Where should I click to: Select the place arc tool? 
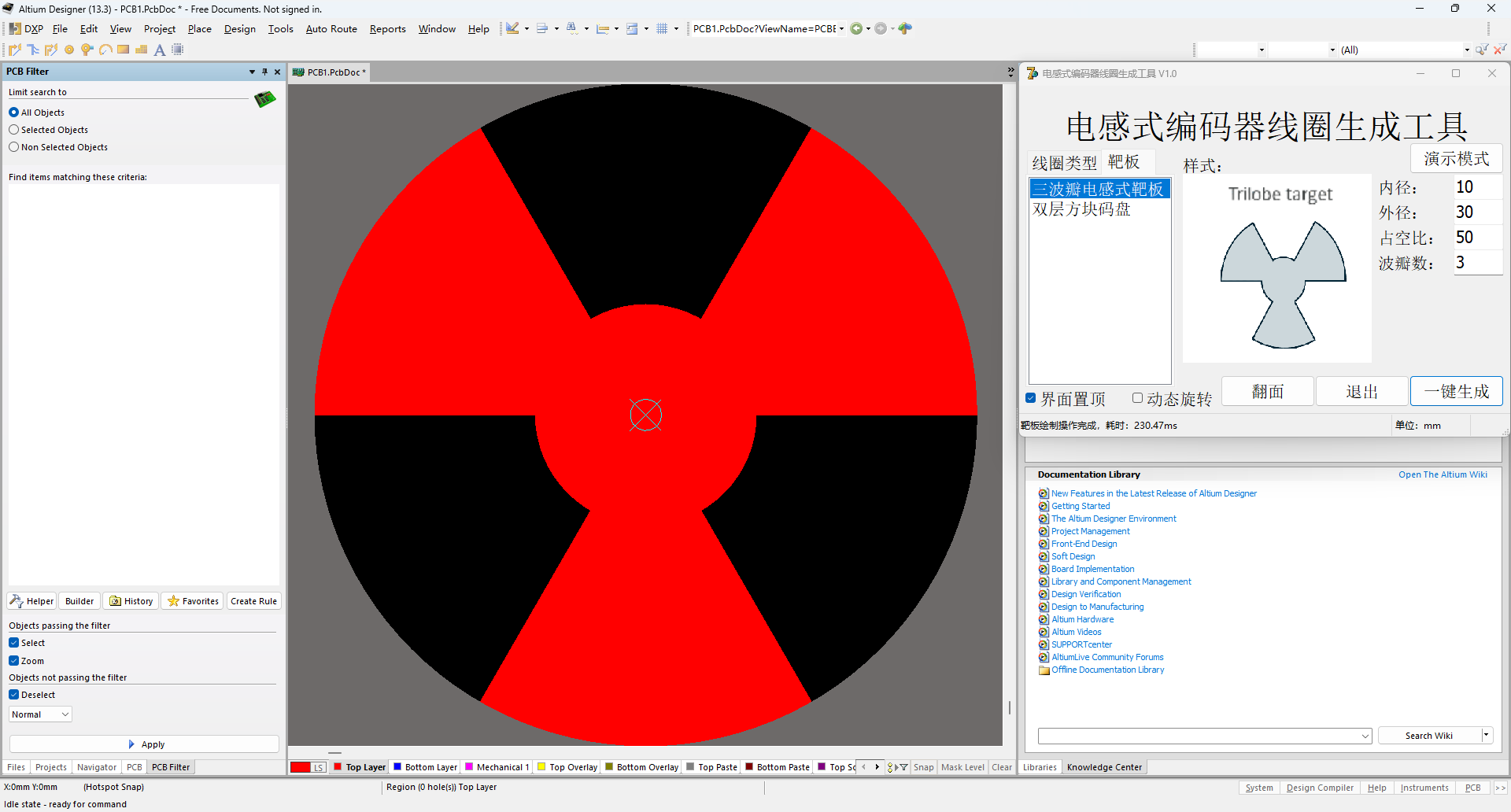(105, 50)
